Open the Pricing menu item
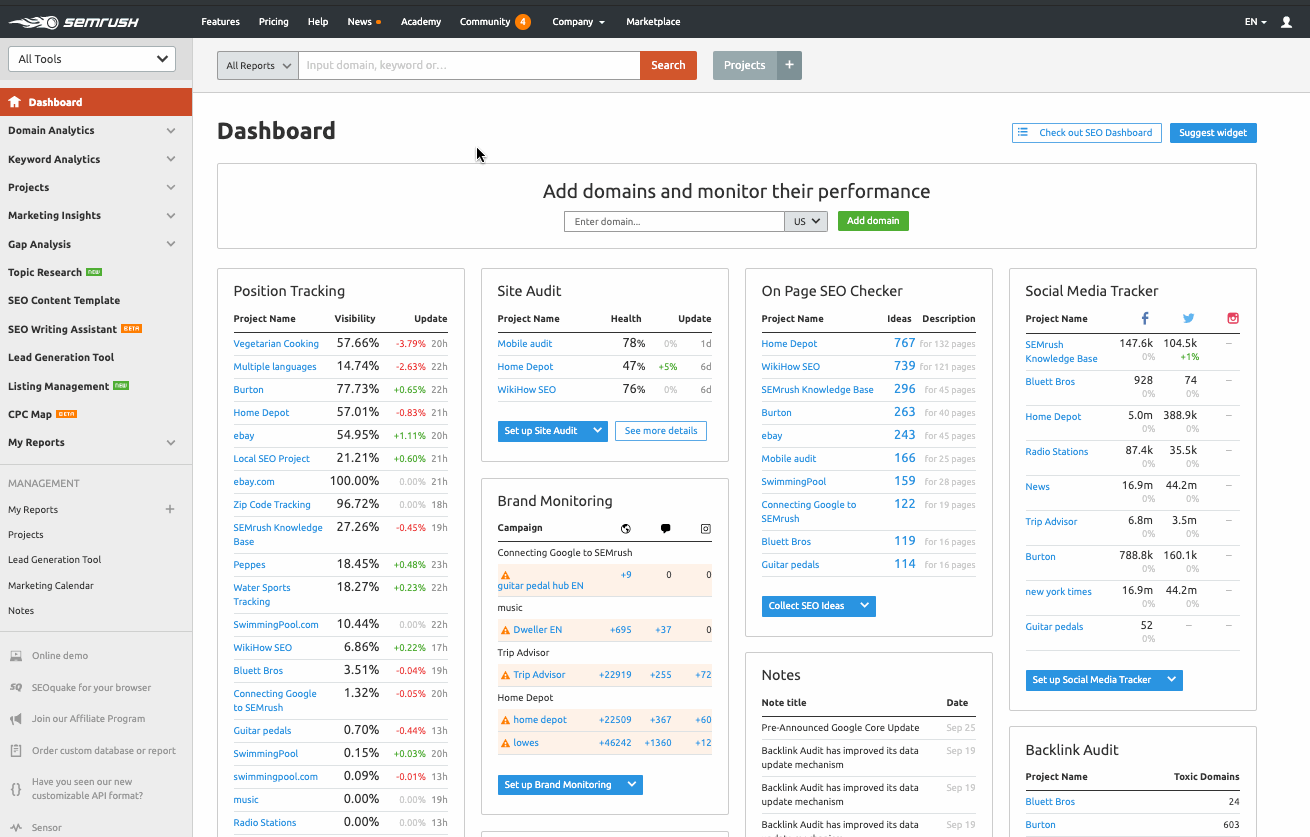 (273, 22)
